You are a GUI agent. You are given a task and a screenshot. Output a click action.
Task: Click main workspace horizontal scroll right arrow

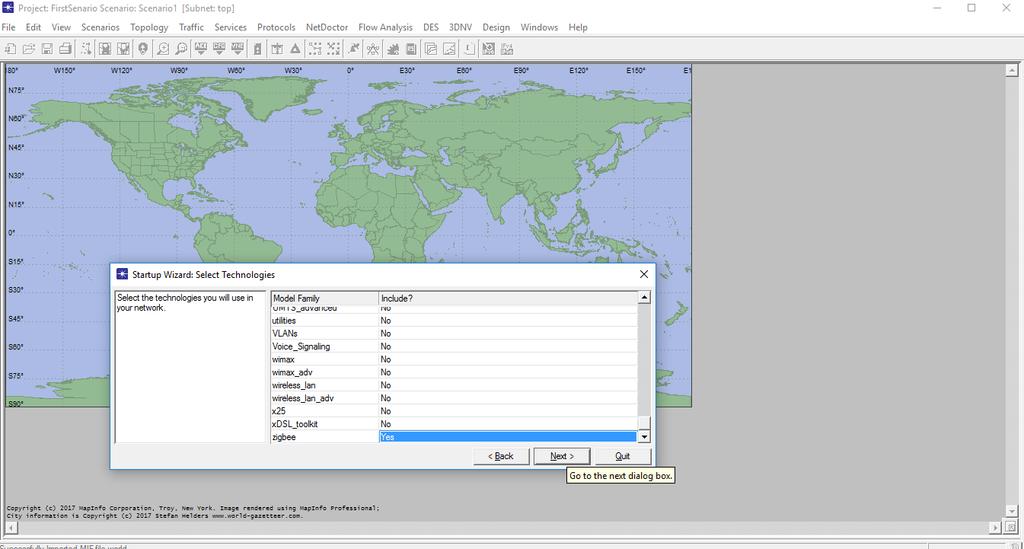[x=995, y=527]
